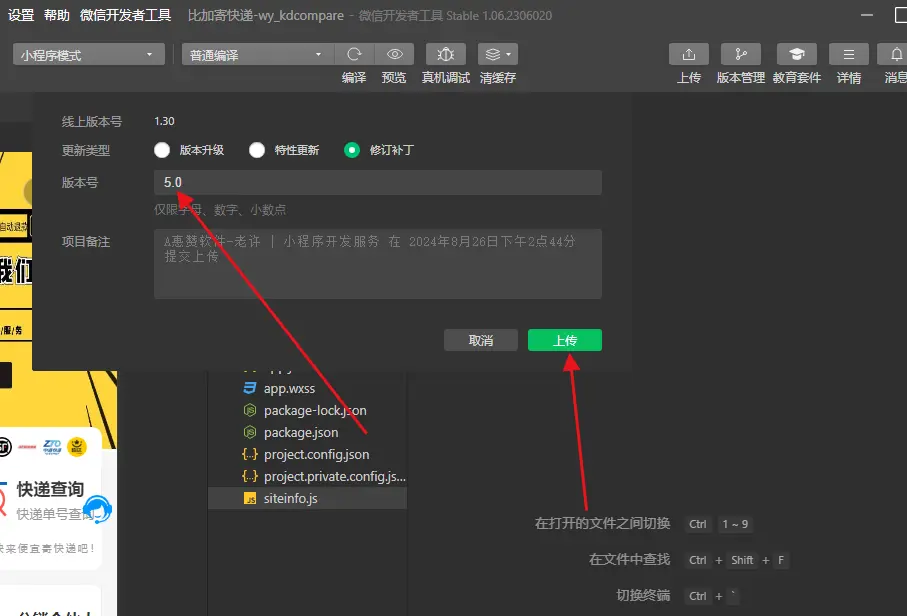
Task: Click the 上传 toolbar icon
Action: 688,54
